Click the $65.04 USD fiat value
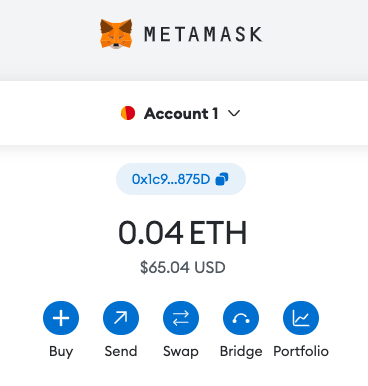 (x=183, y=267)
